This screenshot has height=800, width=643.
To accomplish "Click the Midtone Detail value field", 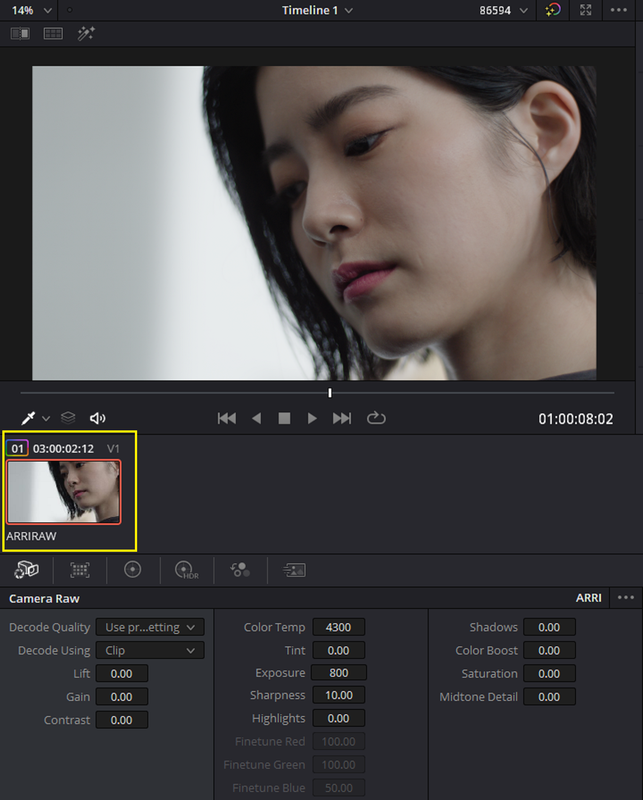I will click(x=550, y=697).
